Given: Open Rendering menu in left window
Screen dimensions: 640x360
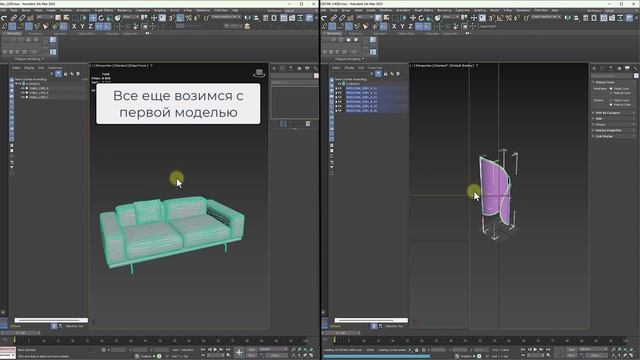Looking at the screenshot, I should click(x=124, y=11).
